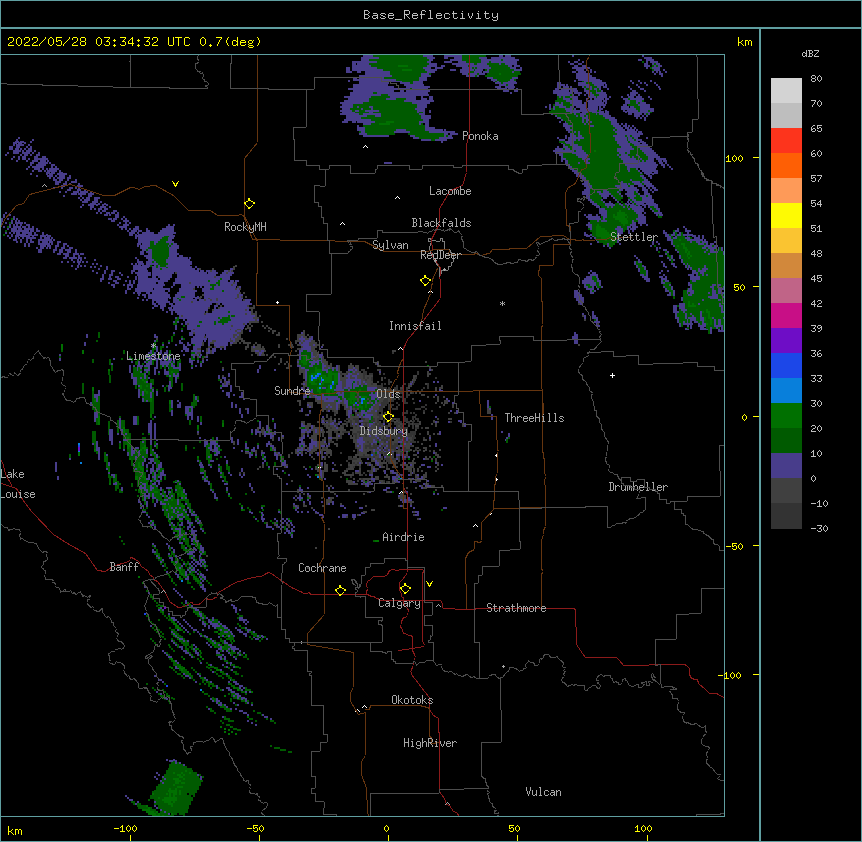
Task: Click the RockyMH town label
Action: (x=245, y=227)
